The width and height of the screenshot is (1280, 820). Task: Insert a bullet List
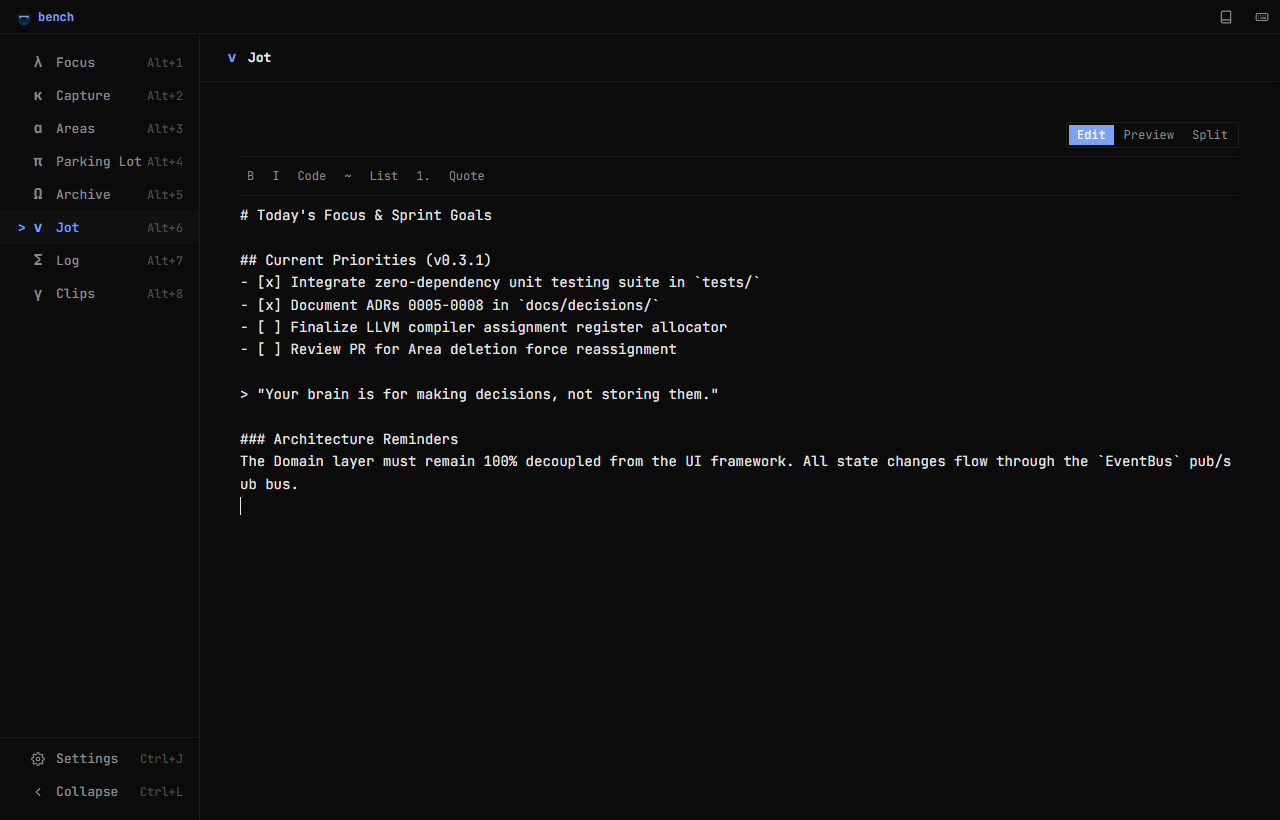click(x=384, y=176)
